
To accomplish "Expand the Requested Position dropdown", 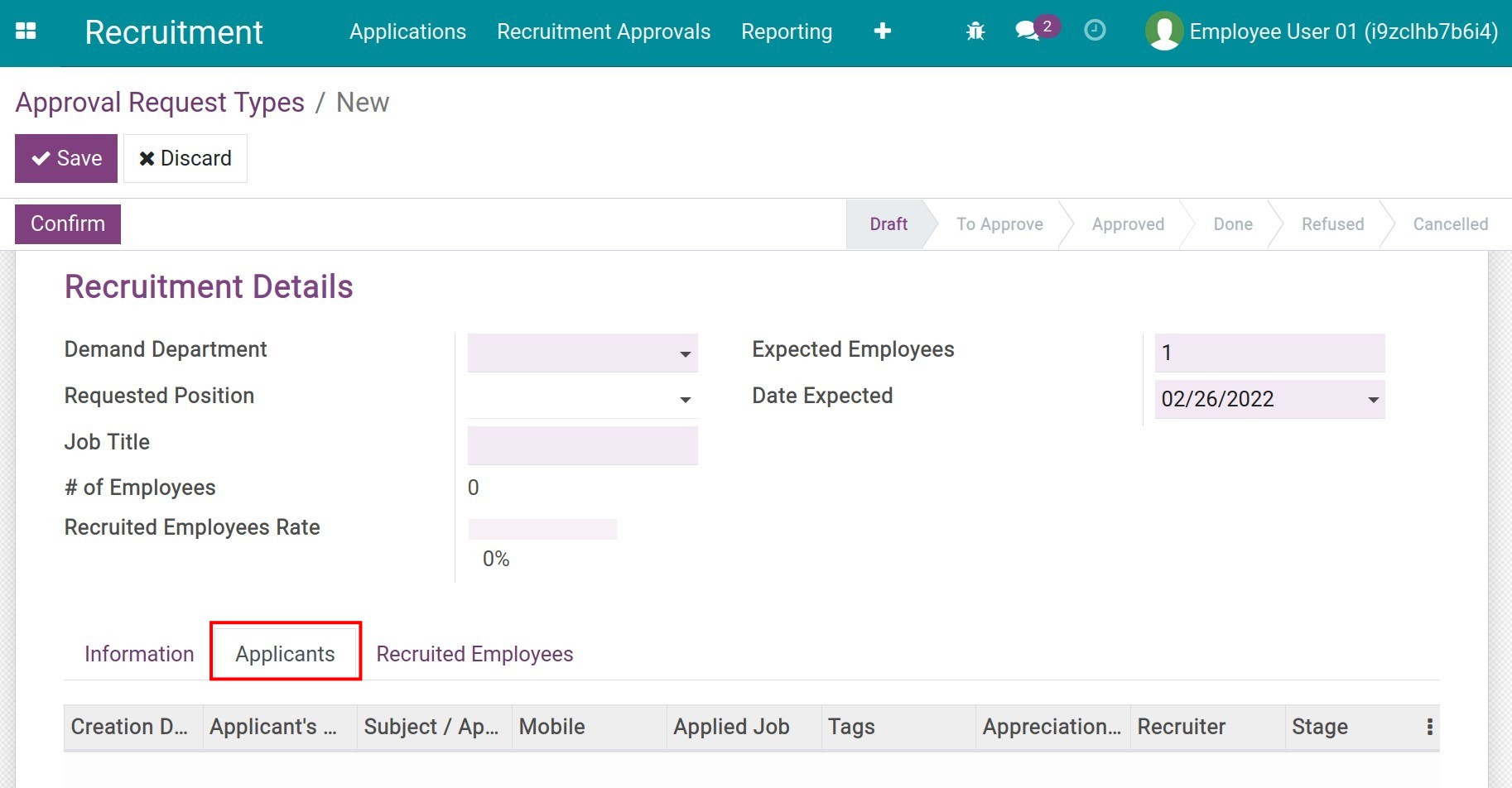I will click(686, 399).
